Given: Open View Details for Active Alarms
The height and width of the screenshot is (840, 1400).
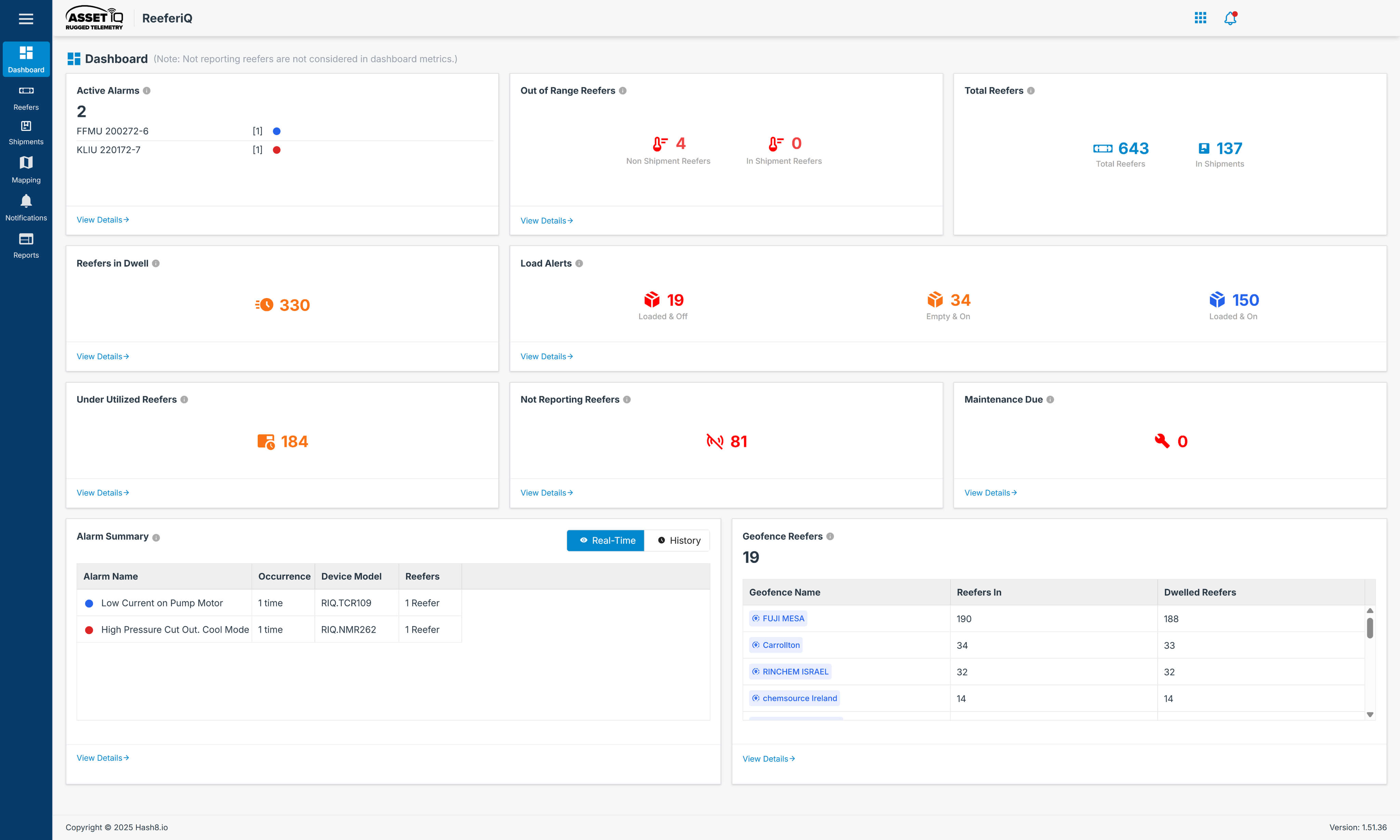Looking at the screenshot, I should pos(103,220).
